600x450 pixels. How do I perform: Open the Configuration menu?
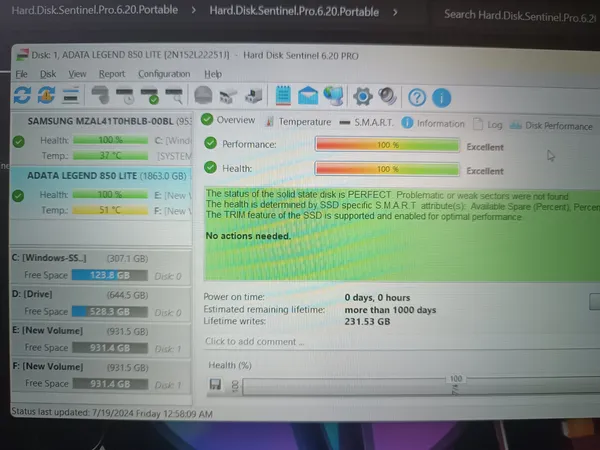[164, 74]
